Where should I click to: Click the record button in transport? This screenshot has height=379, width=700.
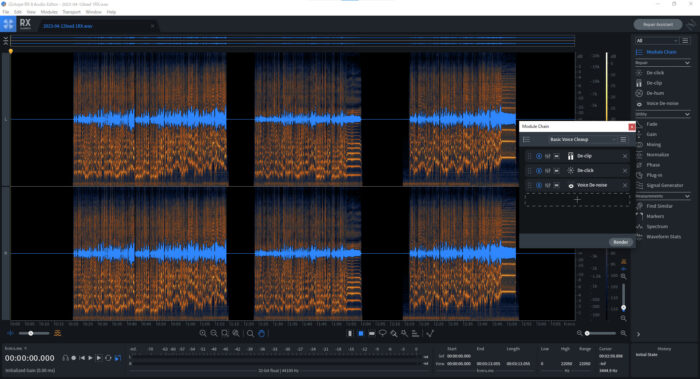coord(74,358)
